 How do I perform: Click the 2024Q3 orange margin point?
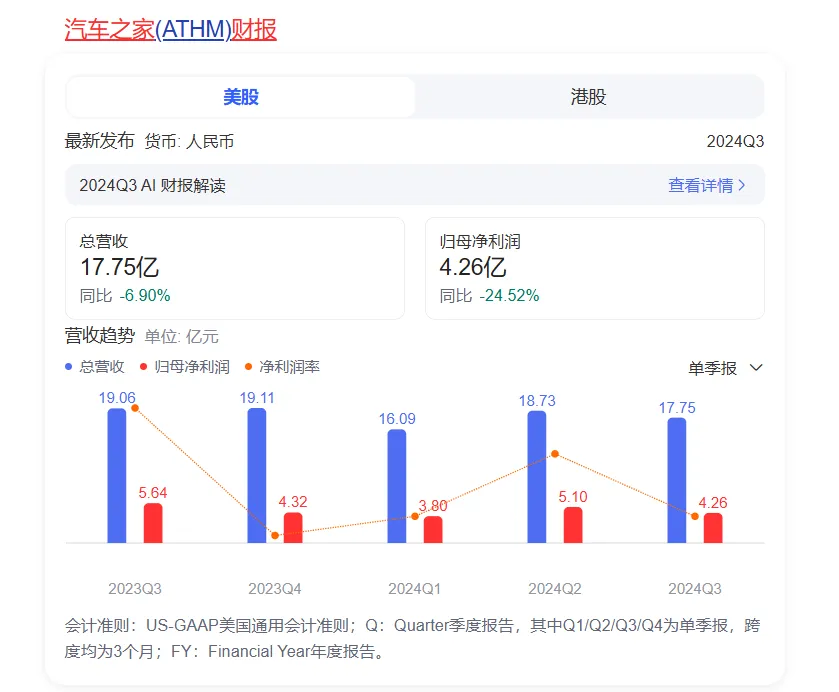point(695,516)
